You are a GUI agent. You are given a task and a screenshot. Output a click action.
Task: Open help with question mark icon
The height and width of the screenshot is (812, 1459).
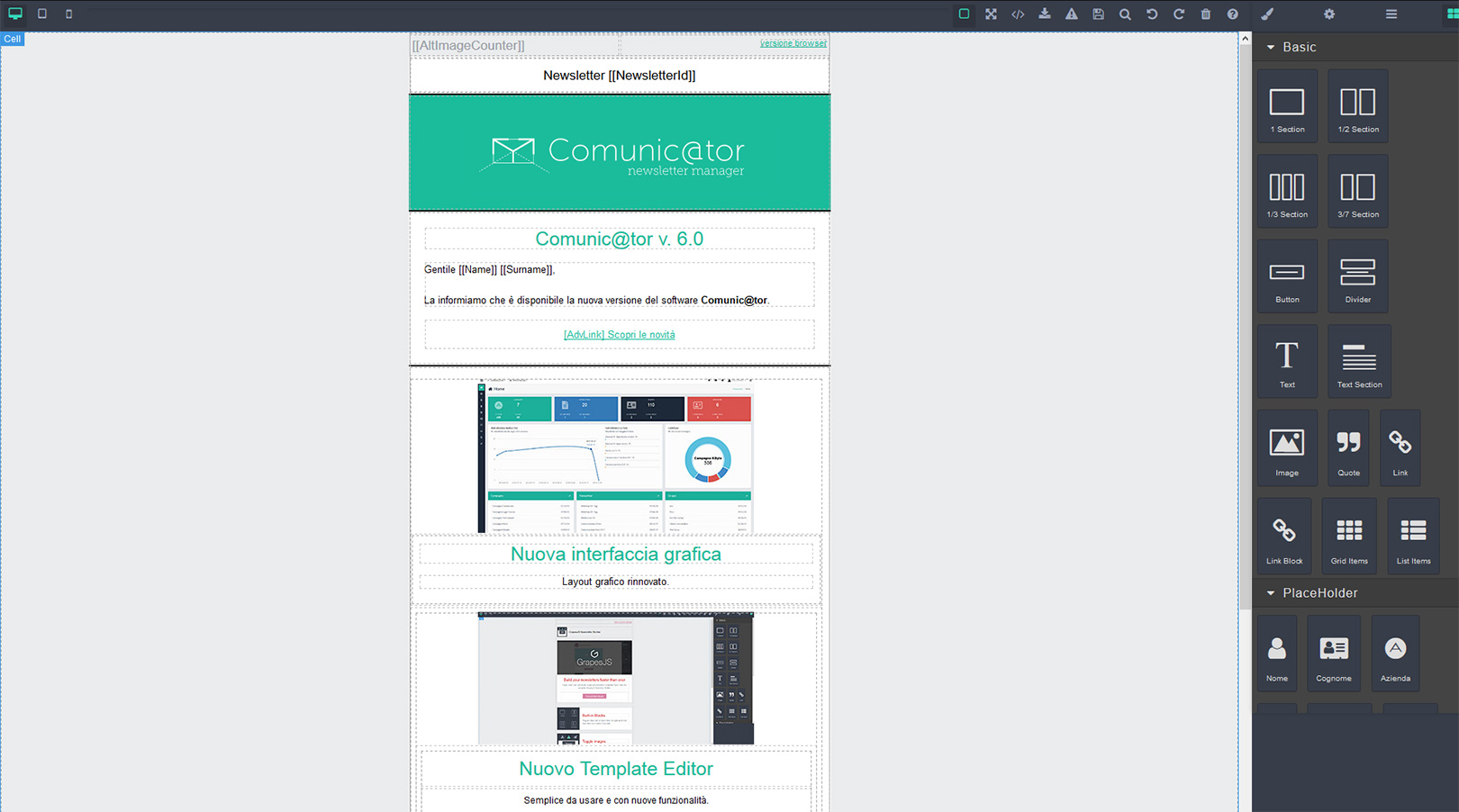point(1233,14)
